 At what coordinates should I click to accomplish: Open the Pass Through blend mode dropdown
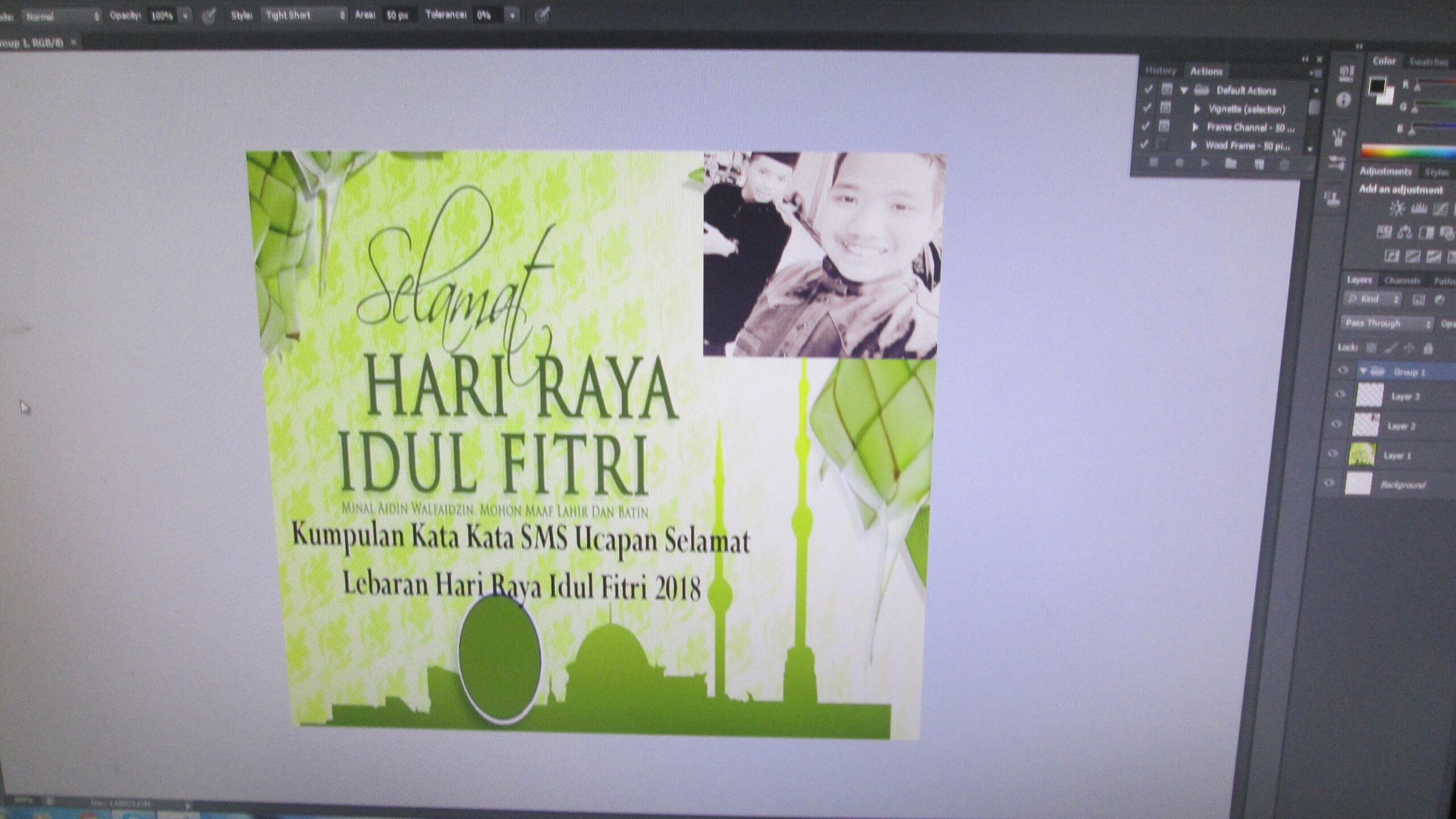(x=1385, y=324)
